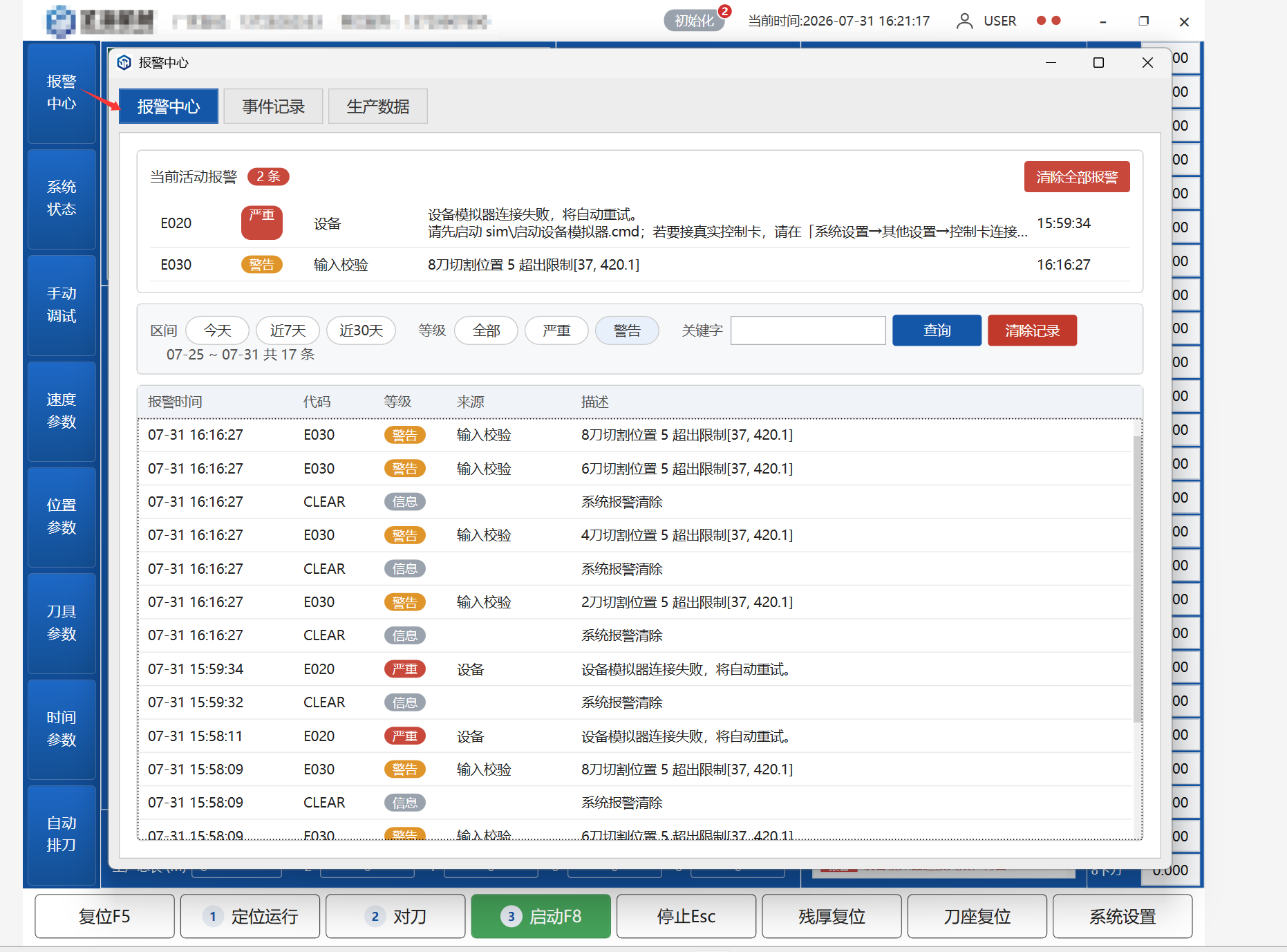Image resolution: width=1287 pixels, height=952 pixels.
Task: Select log row 4刀切割位置 5 超出限制
Action: click(x=636, y=535)
